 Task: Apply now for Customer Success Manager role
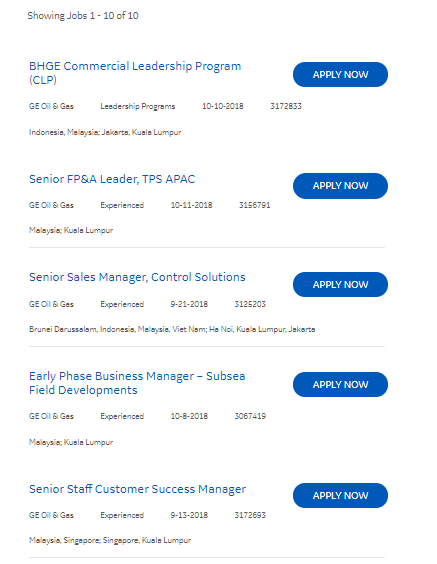coord(340,495)
